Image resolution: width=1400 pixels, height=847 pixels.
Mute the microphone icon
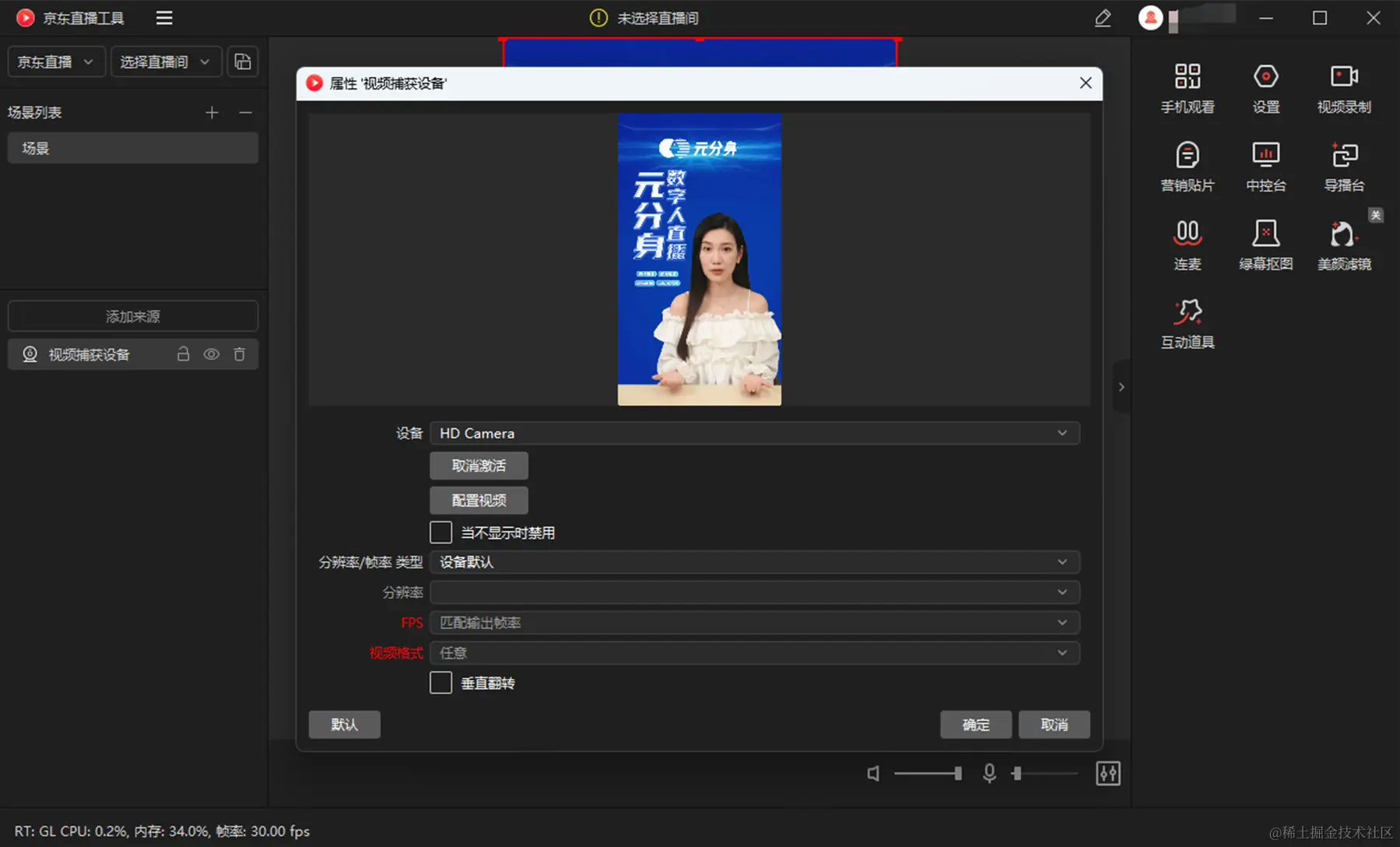989,773
